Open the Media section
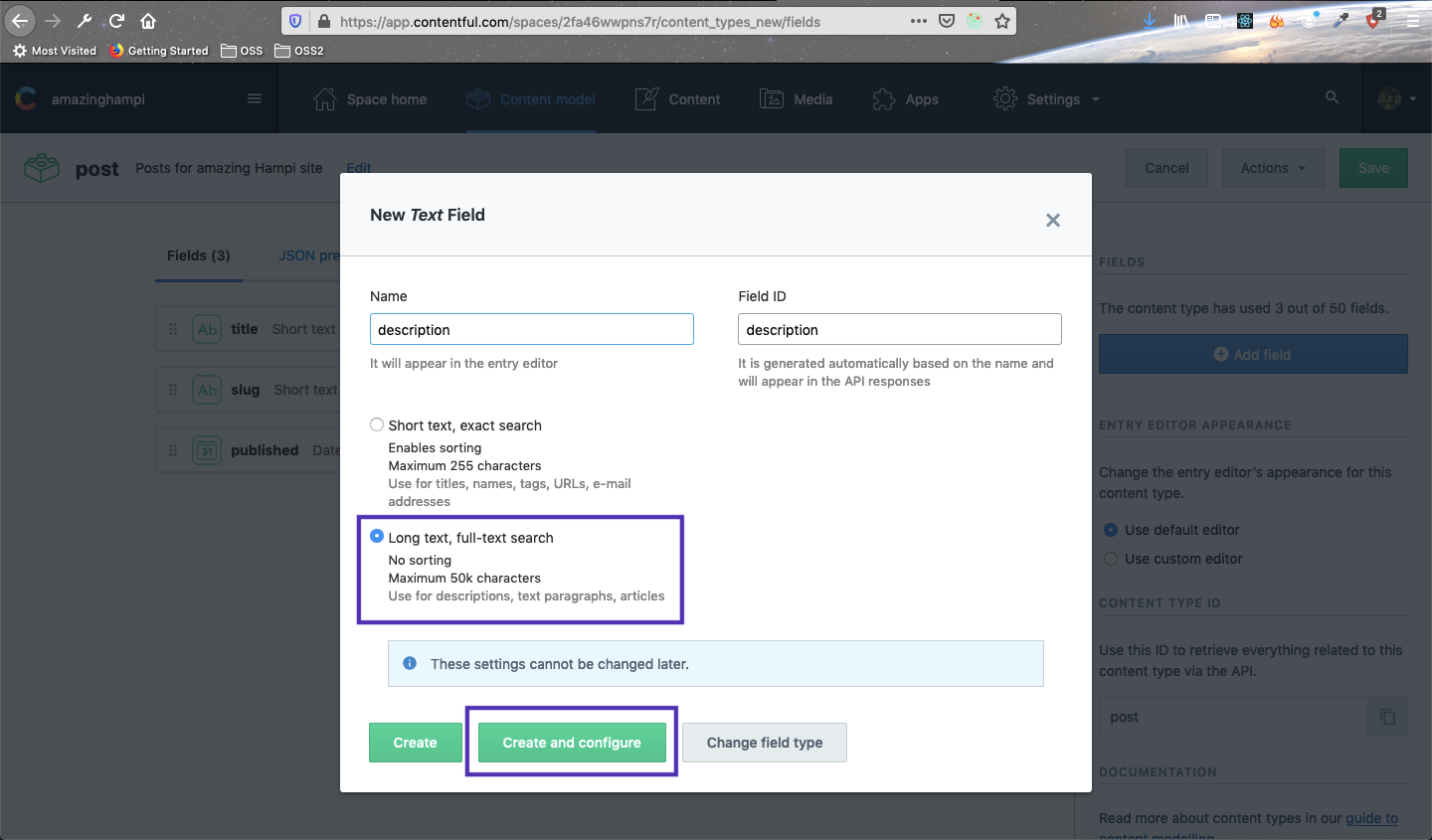 [797, 99]
